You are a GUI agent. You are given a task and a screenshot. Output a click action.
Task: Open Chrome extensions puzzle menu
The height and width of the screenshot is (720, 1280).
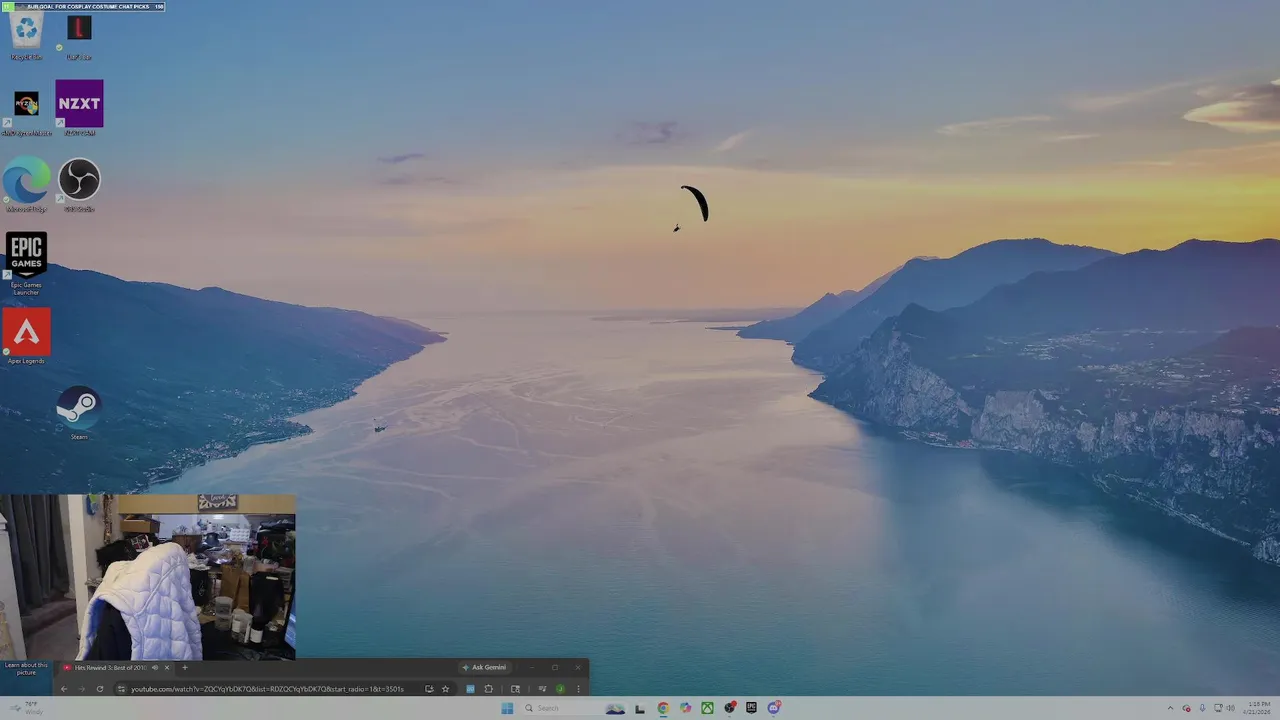tap(489, 689)
